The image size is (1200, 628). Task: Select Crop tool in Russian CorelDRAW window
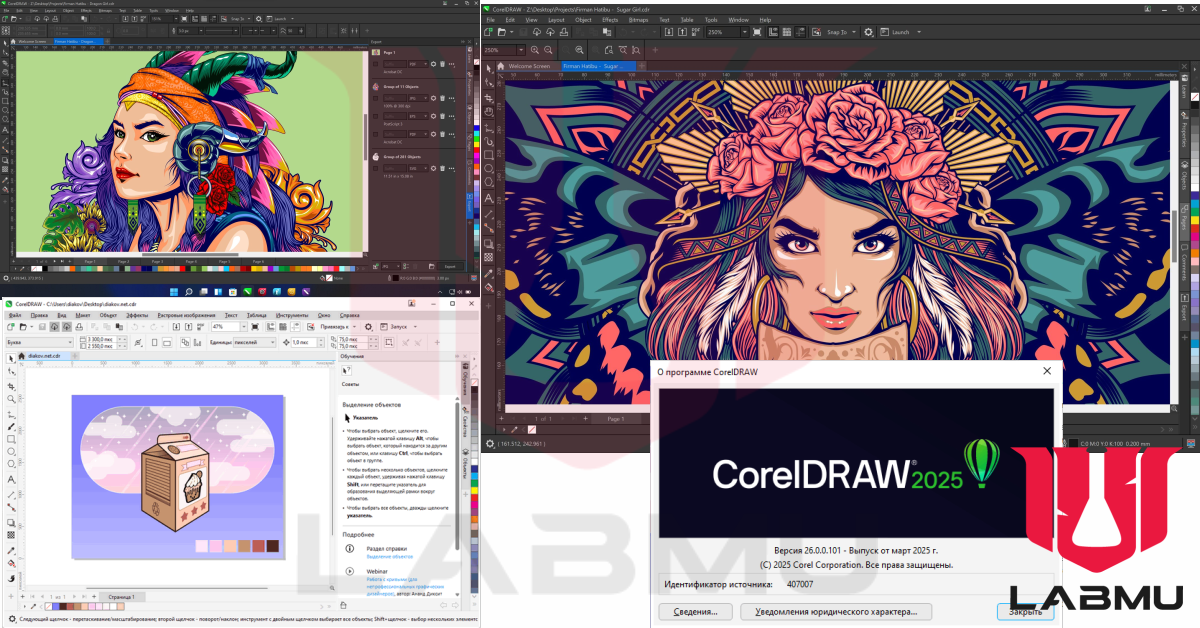(11, 386)
